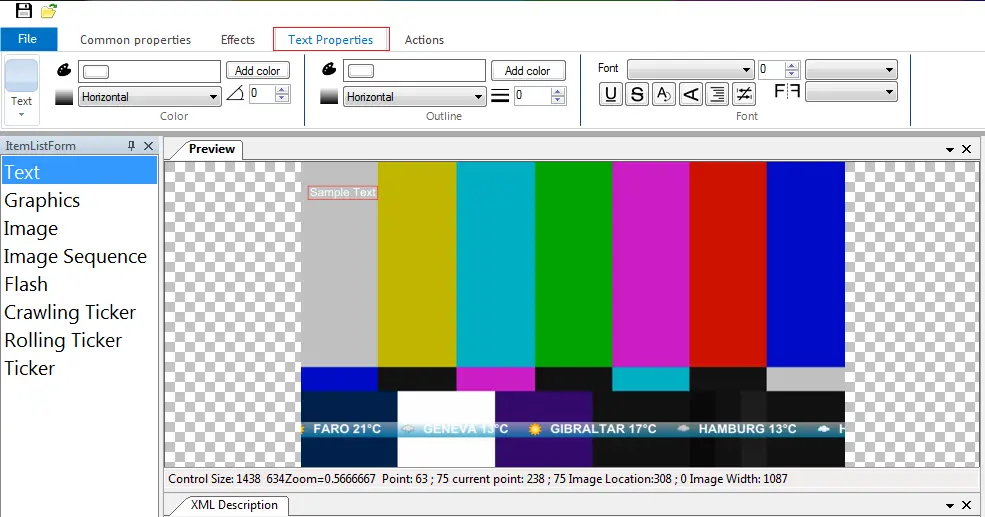Toggle underline text formatting
Viewport: 985px width, 517px height.
point(610,95)
